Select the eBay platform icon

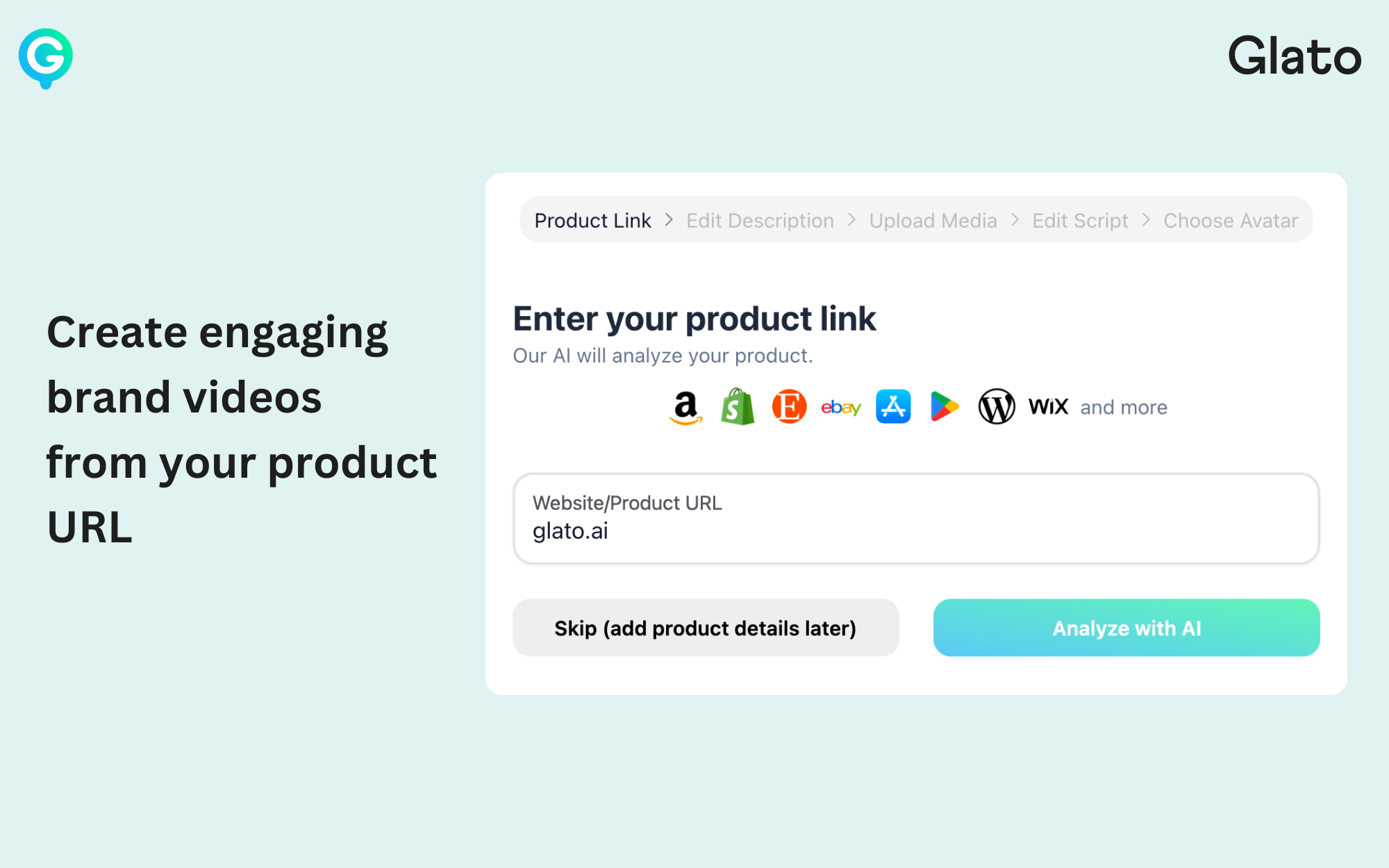click(x=840, y=407)
